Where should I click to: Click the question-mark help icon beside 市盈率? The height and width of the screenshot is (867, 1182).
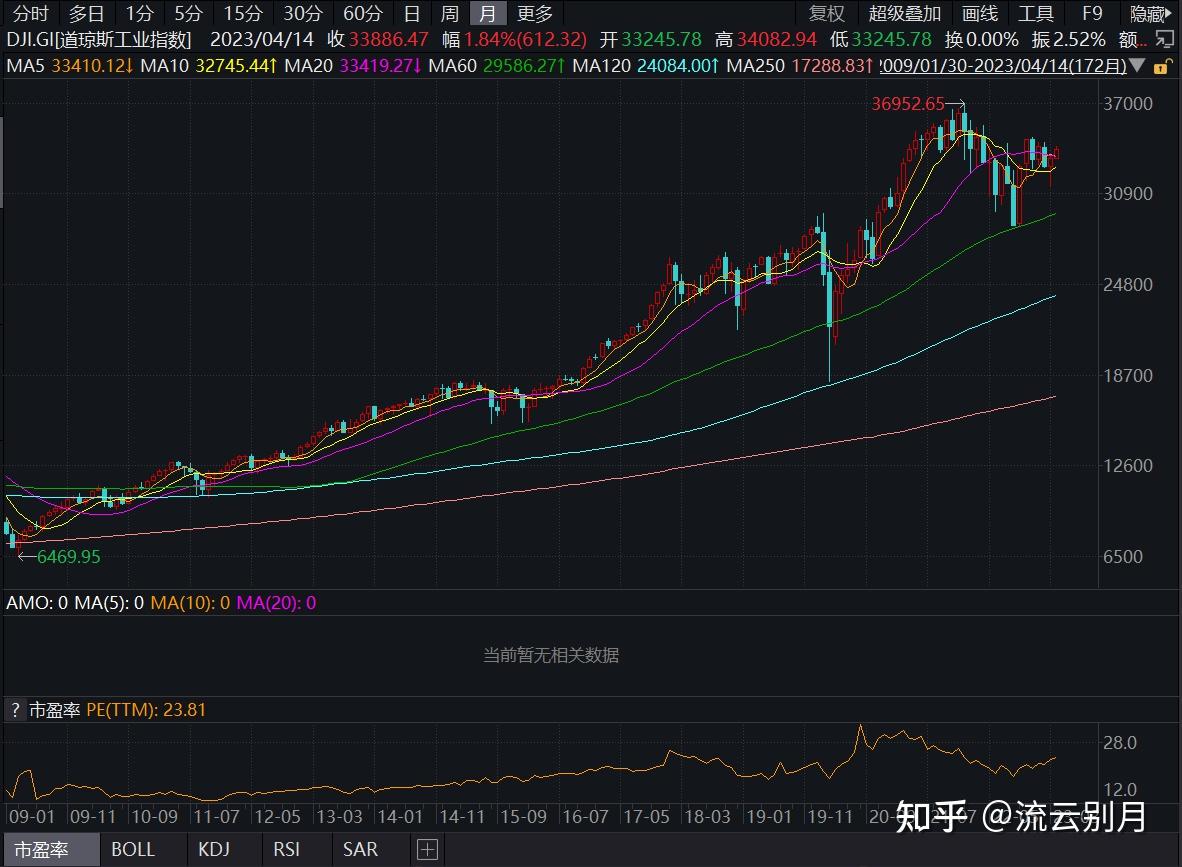pos(14,709)
